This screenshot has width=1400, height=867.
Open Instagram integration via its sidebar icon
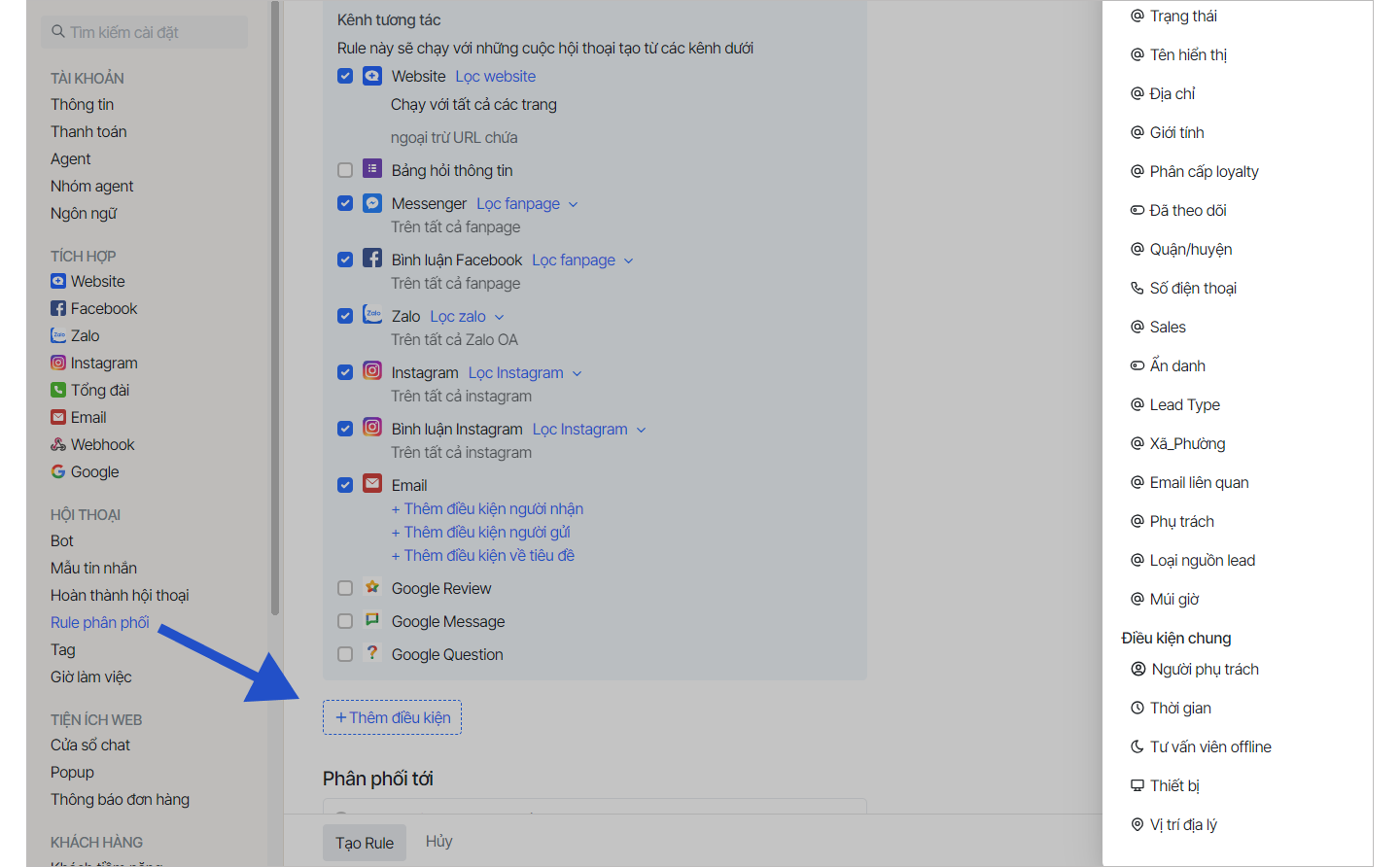pyautogui.click(x=58, y=364)
